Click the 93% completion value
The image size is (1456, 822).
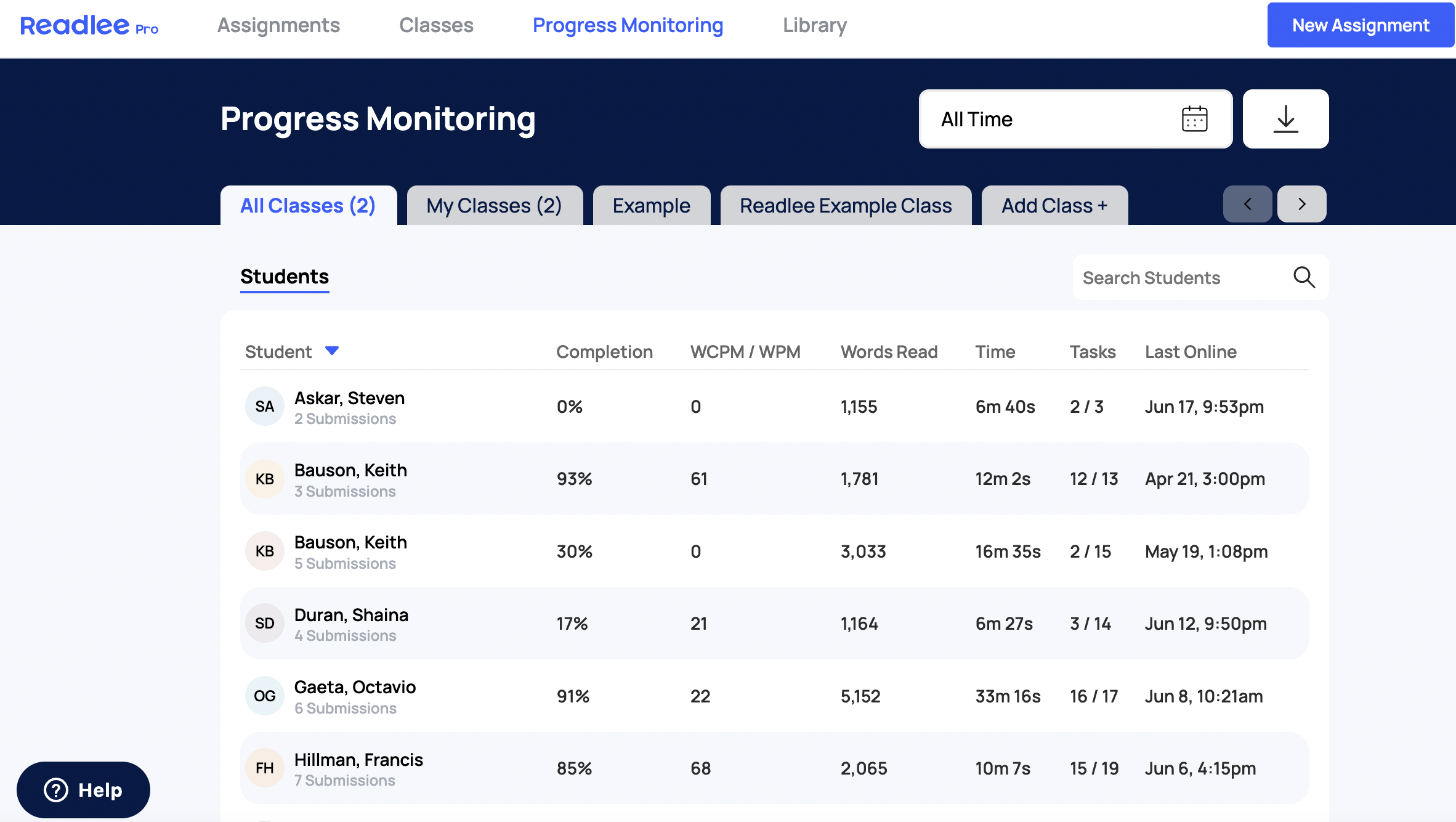[574, 479]
